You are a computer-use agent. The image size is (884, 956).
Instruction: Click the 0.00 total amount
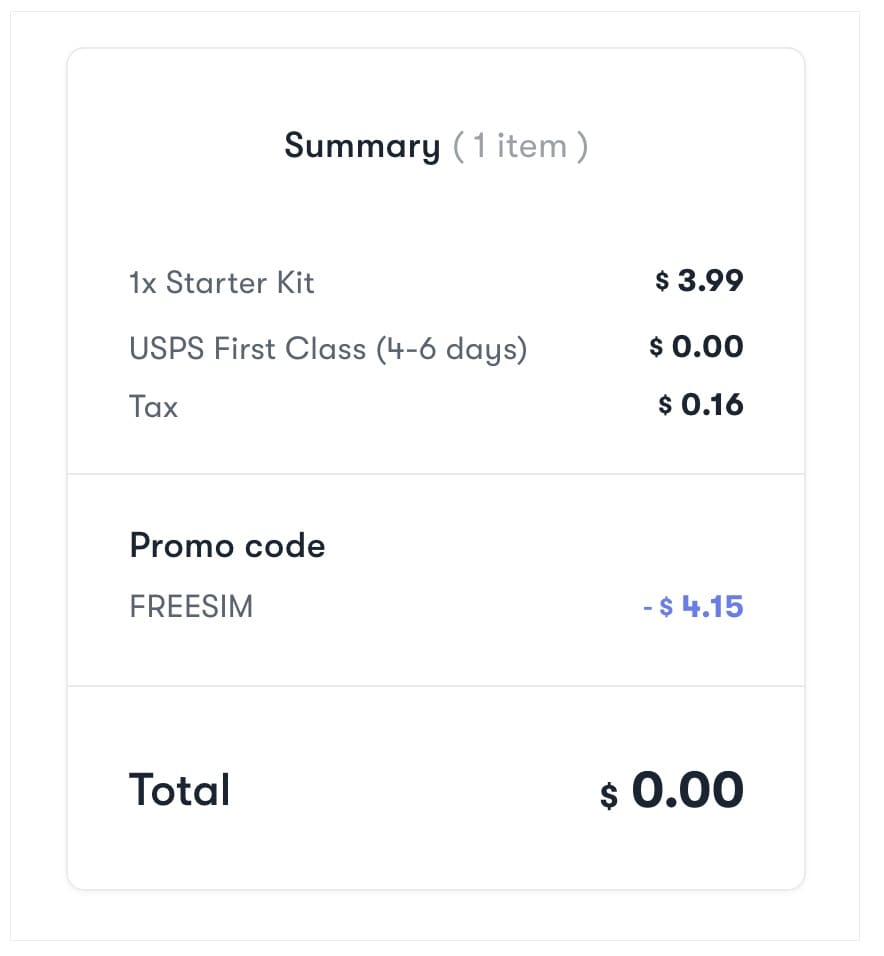[x=688, y=790]
